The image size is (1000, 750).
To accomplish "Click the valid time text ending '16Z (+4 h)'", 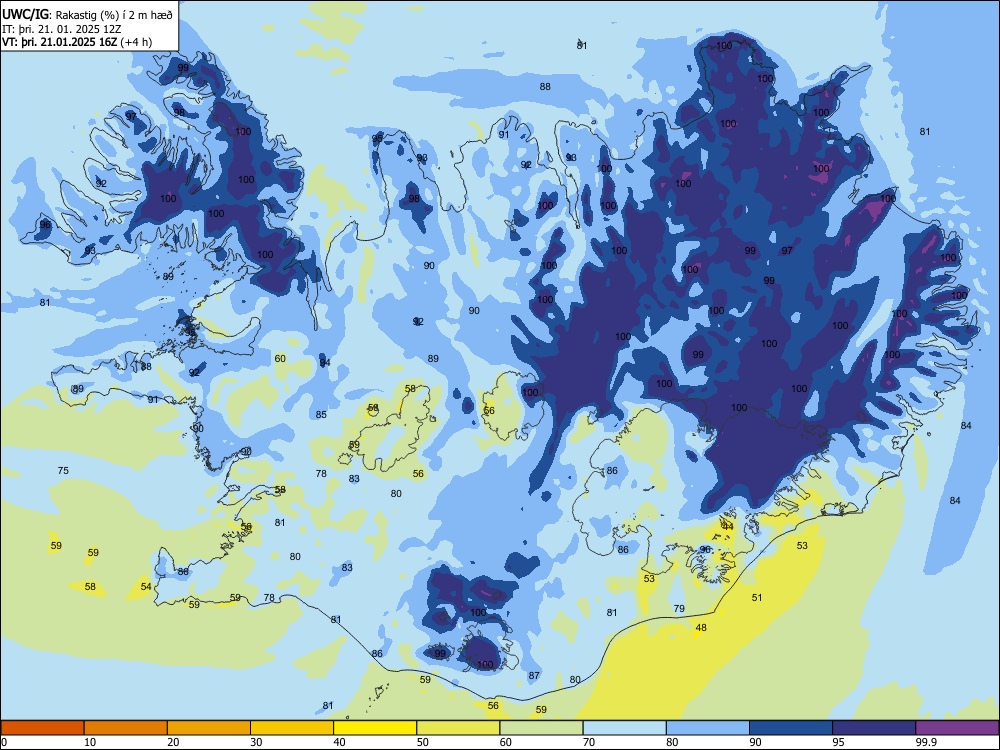I will (x=77, y=42).
